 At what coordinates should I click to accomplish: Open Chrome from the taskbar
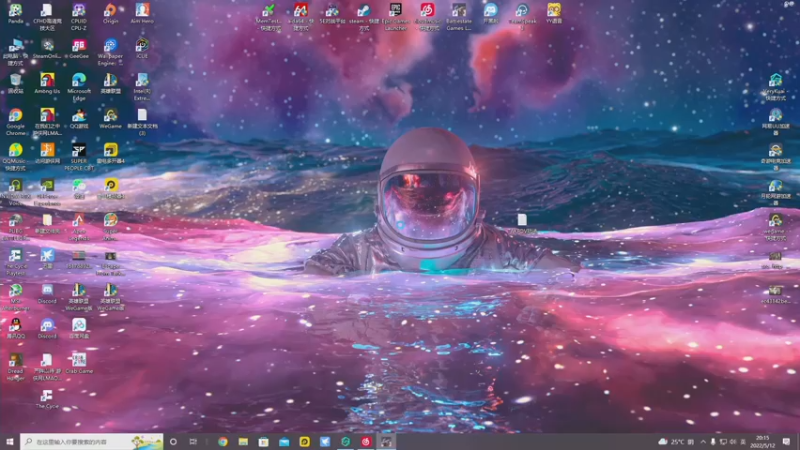coord(222,441)
